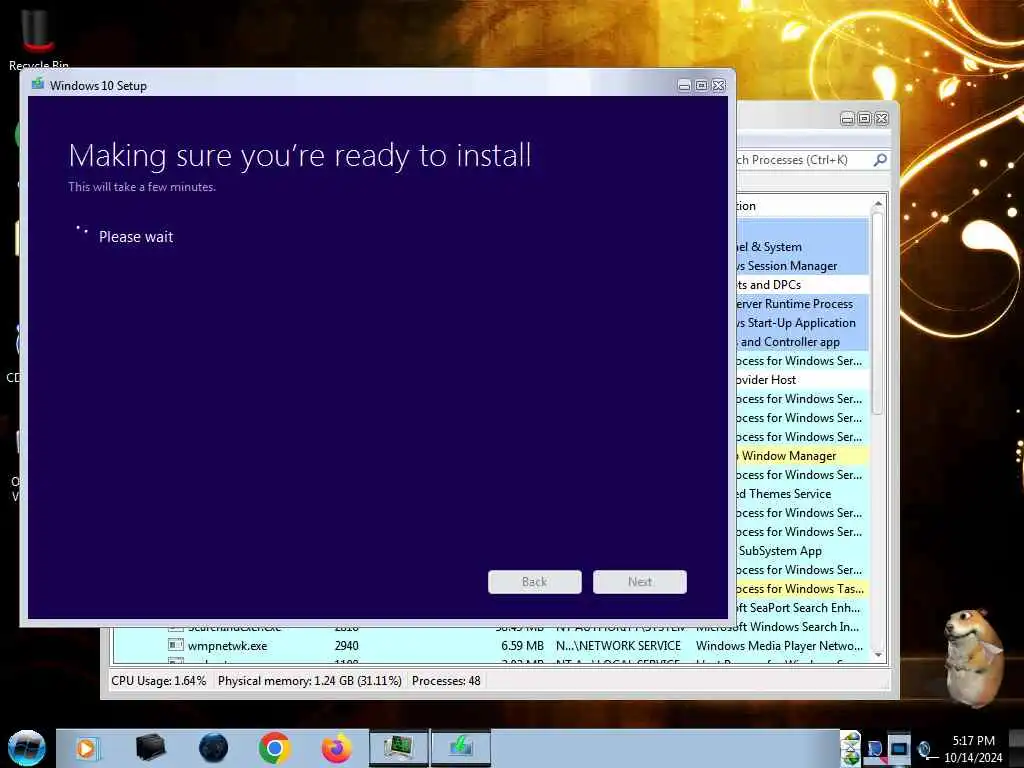Select the 'Window Manager' highlighted row
The height and width of the screenshot is (768, 1024).
(x=803, y=456)
